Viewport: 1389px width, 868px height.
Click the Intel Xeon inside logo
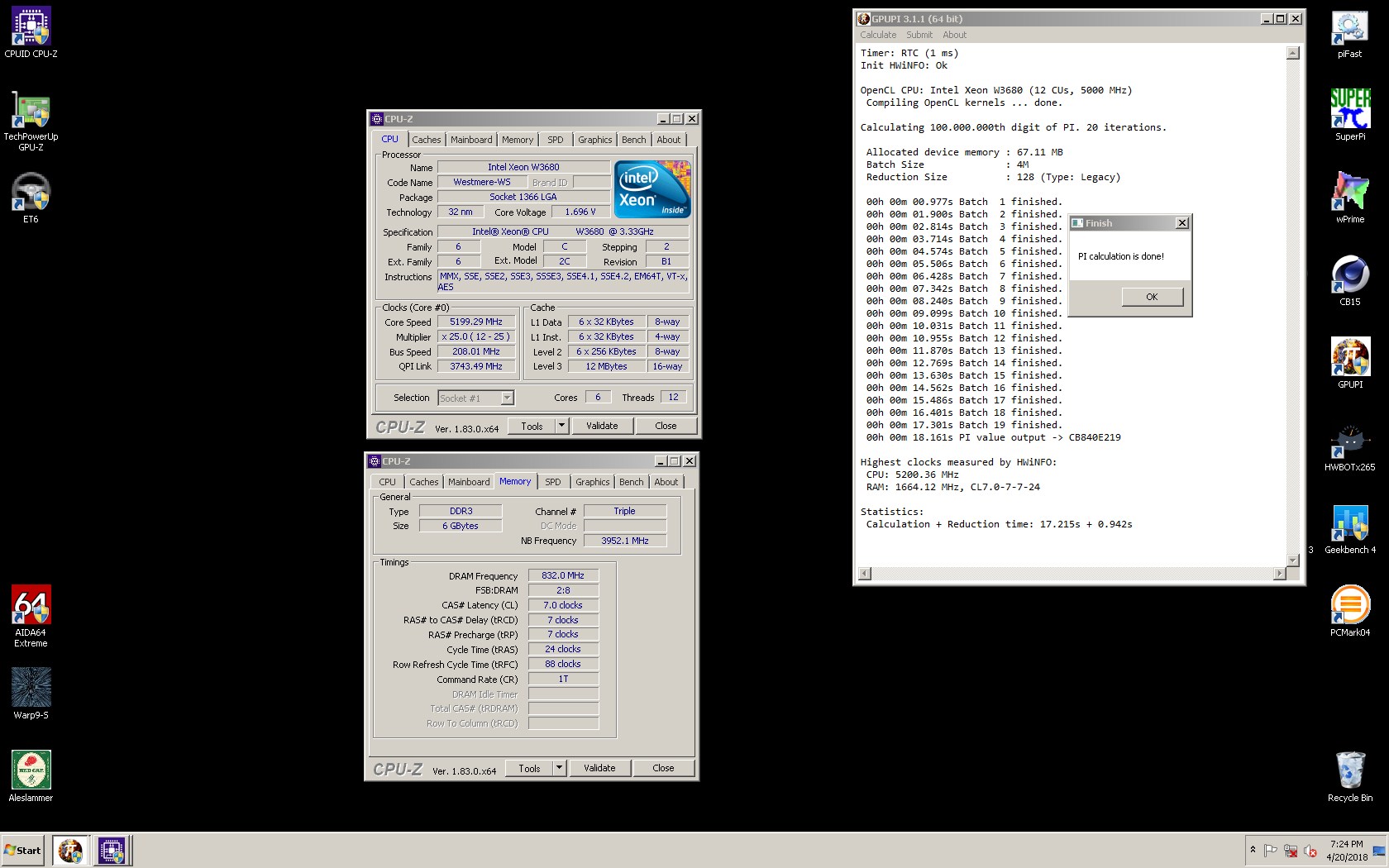pyautogui.click(x=652, y=189)
